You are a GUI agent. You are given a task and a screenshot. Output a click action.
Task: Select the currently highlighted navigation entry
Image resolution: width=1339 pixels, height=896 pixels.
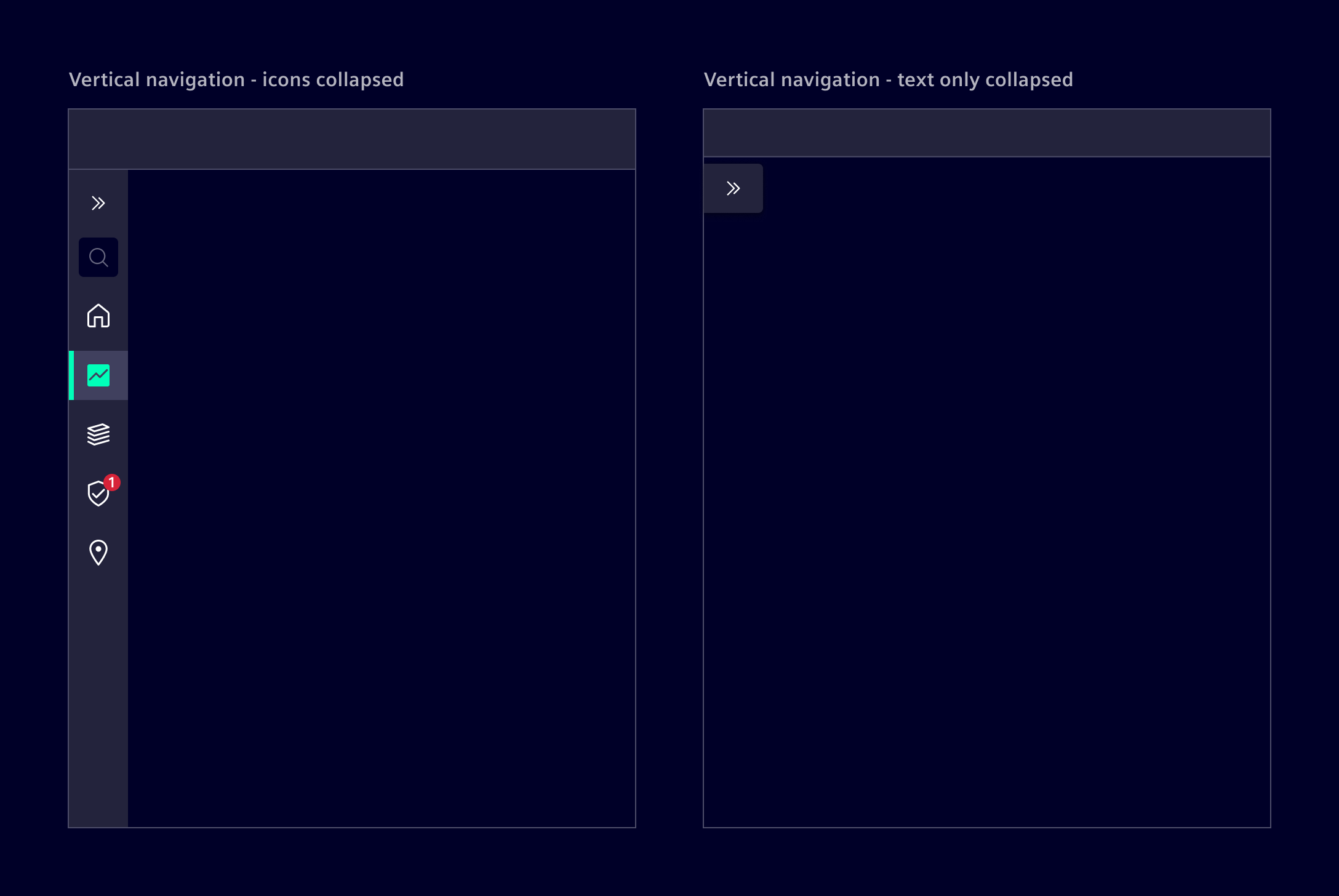click(98, 375)
